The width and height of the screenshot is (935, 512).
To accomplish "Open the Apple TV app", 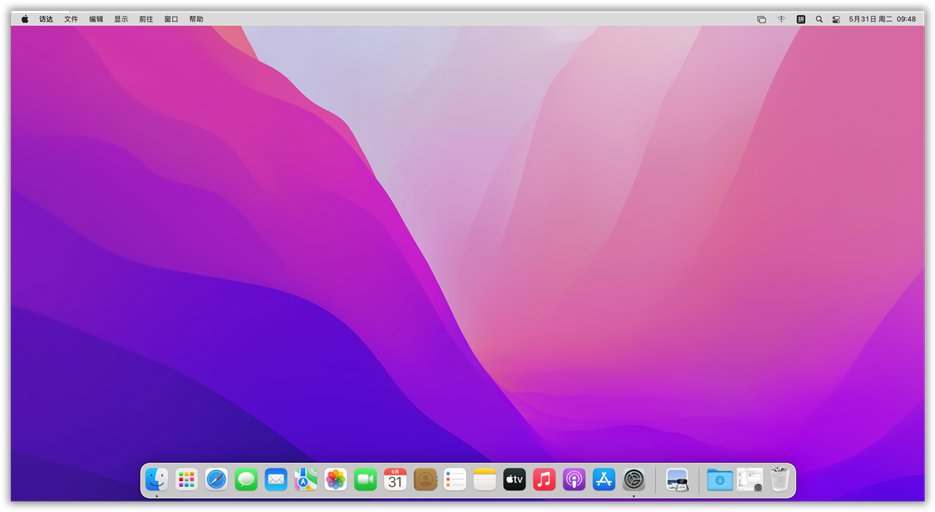I will [x=514, y=479].
